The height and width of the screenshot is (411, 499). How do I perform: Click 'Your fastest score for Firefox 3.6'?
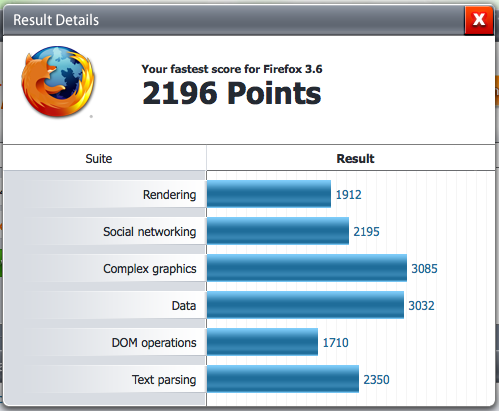coord(232,69)
